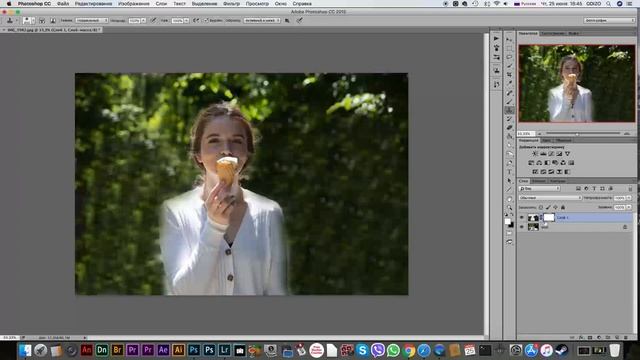
Task: Open the Clone Source panel from options bar
Action: [53, 20]
